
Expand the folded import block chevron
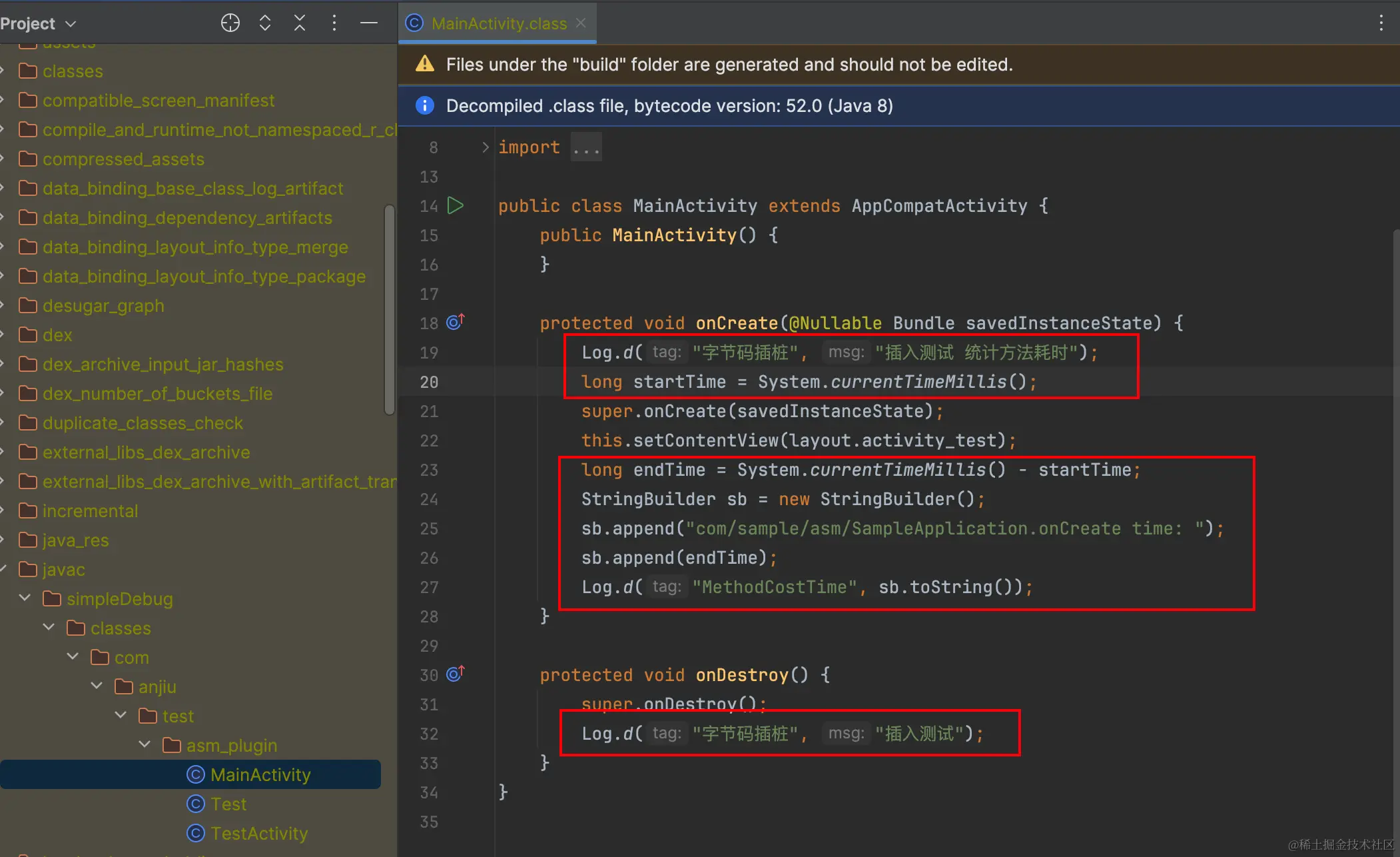click(x=486, y=147)
